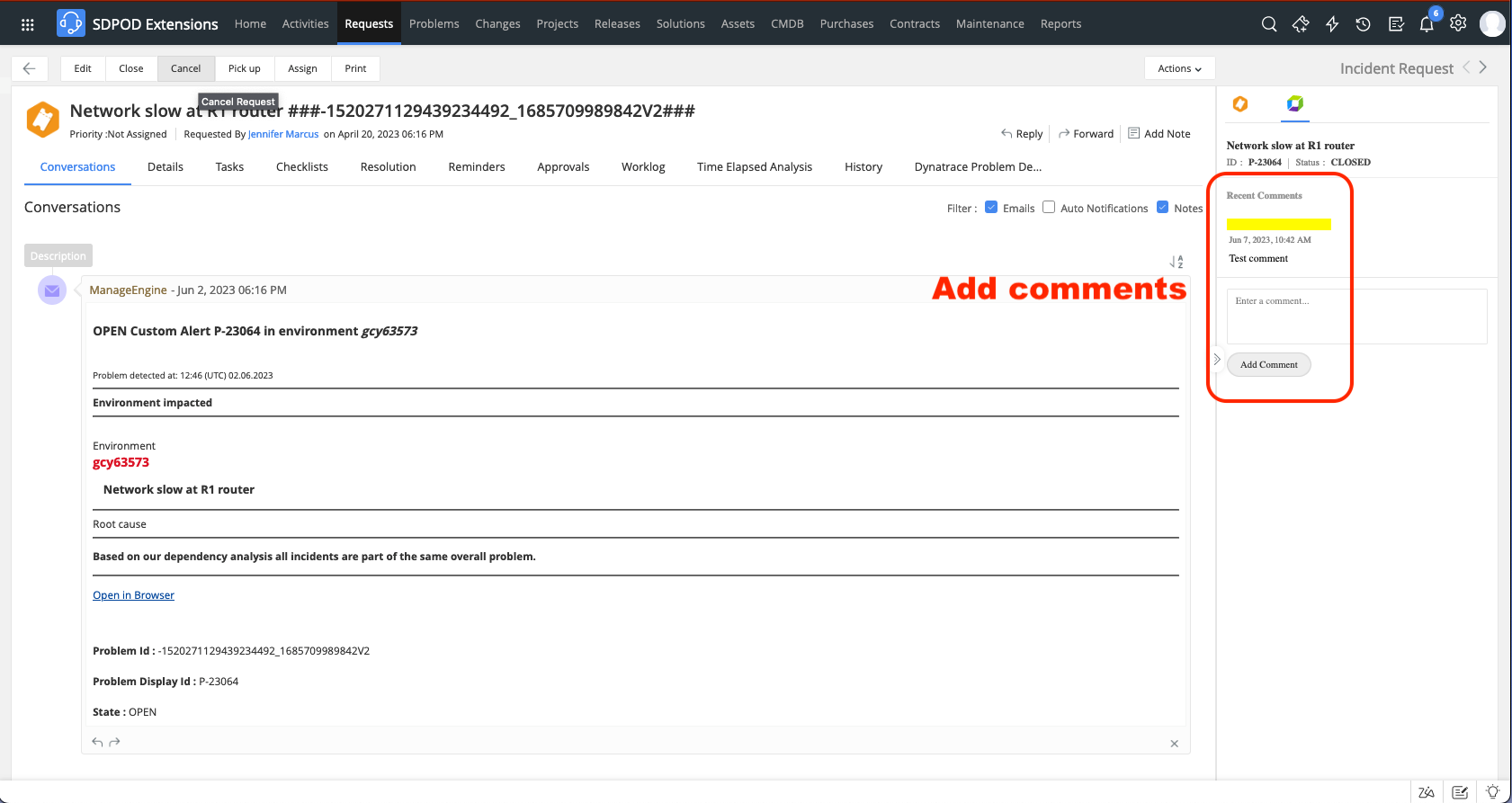Click the notepad edit icon in header

(1396, 24)
